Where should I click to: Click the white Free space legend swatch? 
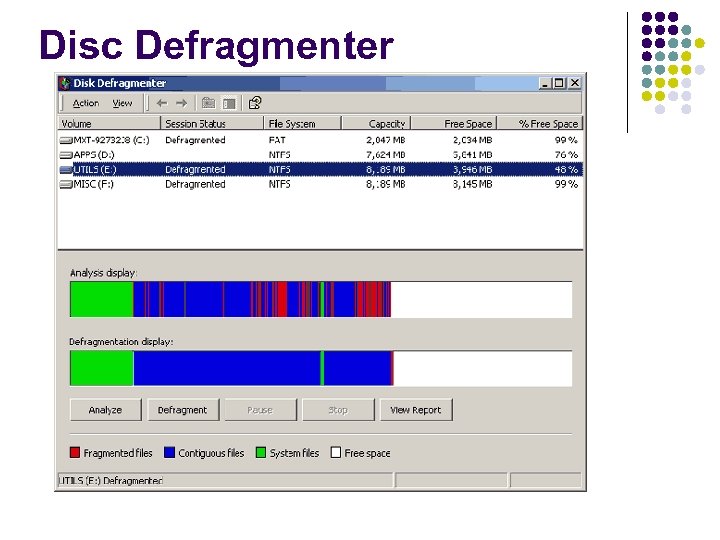tap(336, 452)
